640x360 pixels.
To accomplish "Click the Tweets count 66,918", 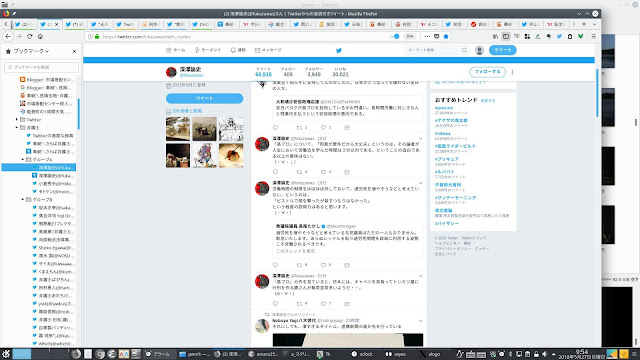I will tap(263, 72).
